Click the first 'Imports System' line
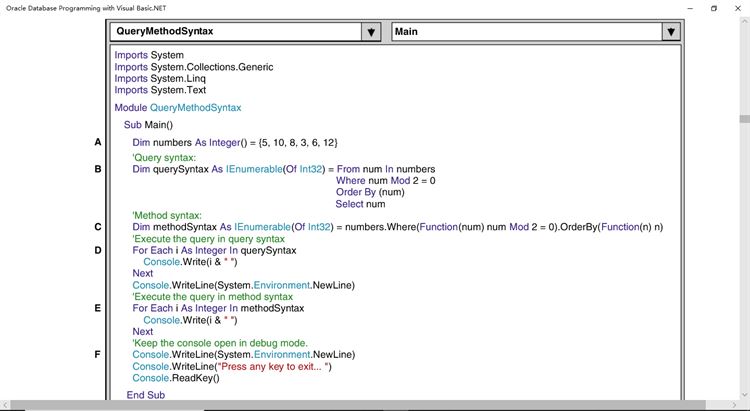750x411 pixels. [149, 55]
